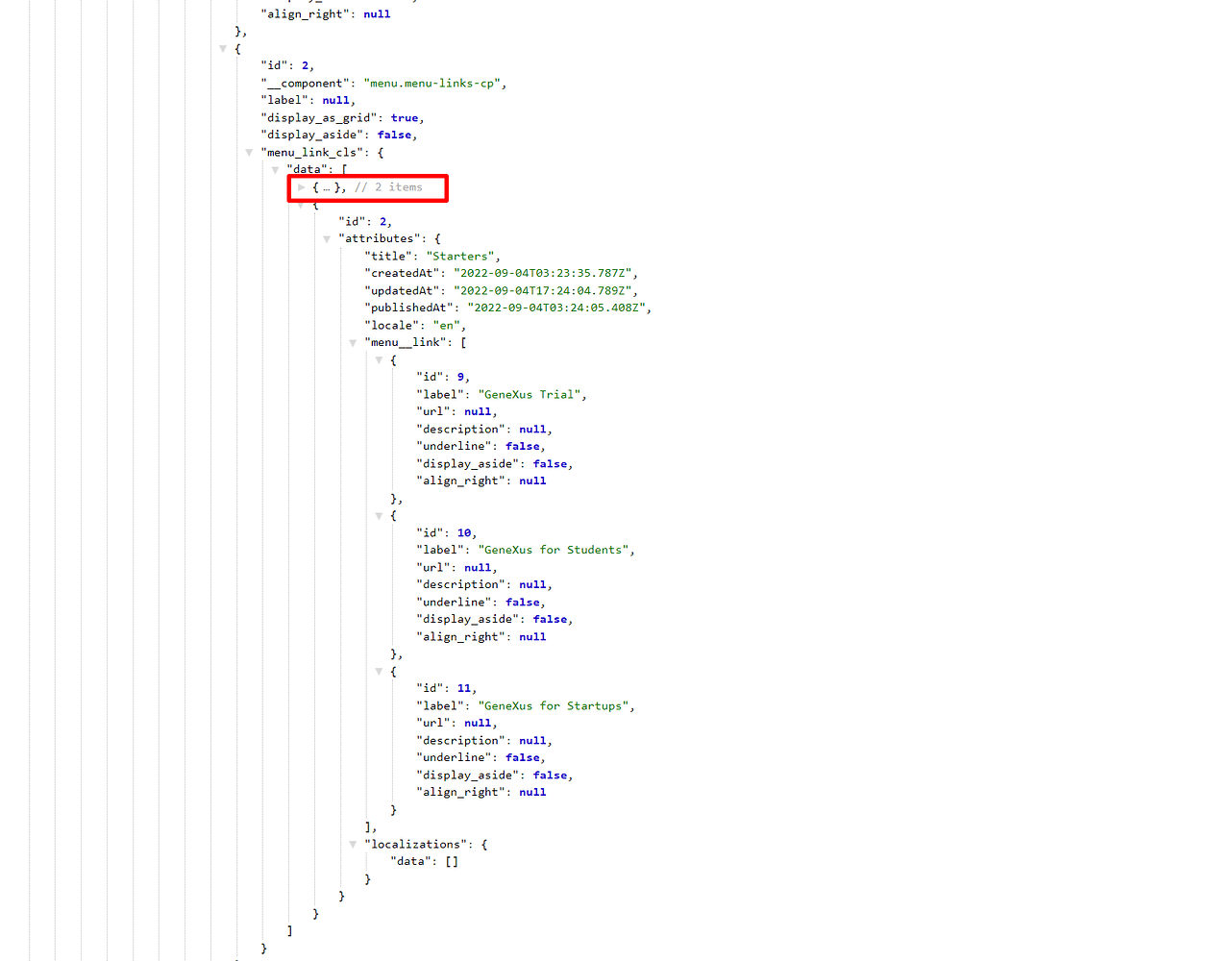Image resolution: width=1232 pixels, height=961 pixels.
Task: Collapse the "menu__link" array
Action: point(353,342)
